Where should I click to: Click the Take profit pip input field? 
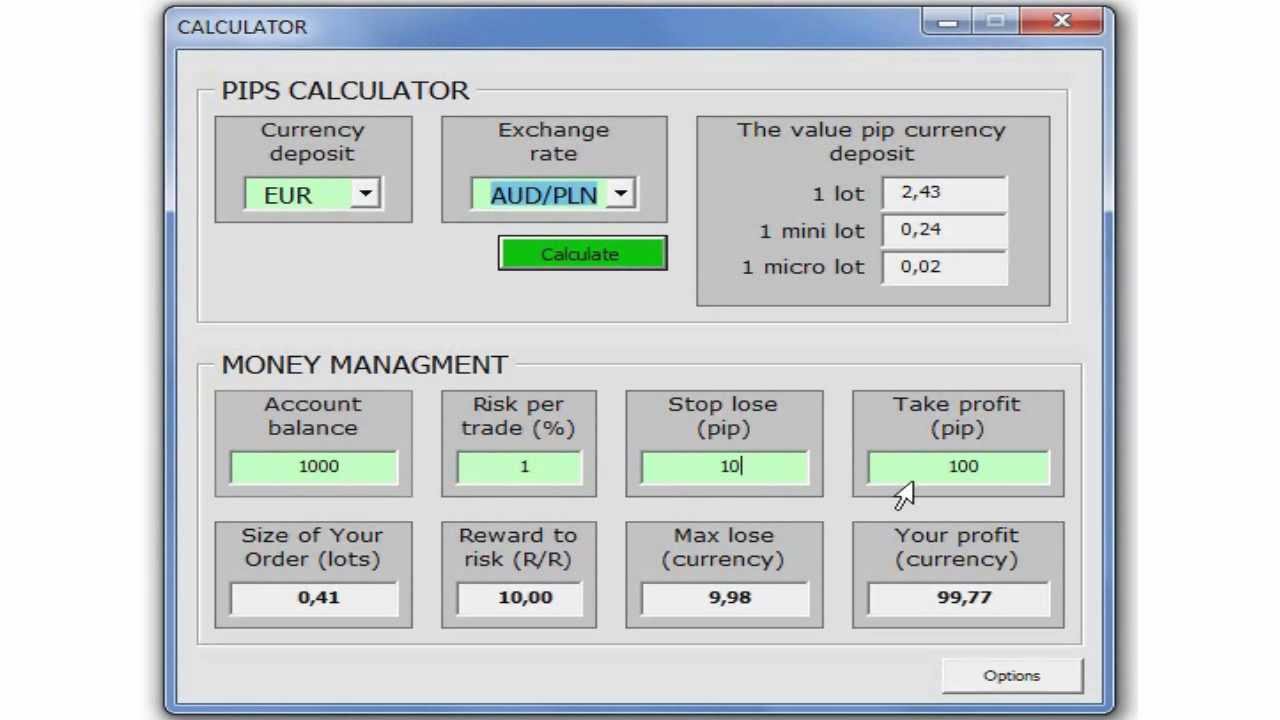(x=958, y=467)
